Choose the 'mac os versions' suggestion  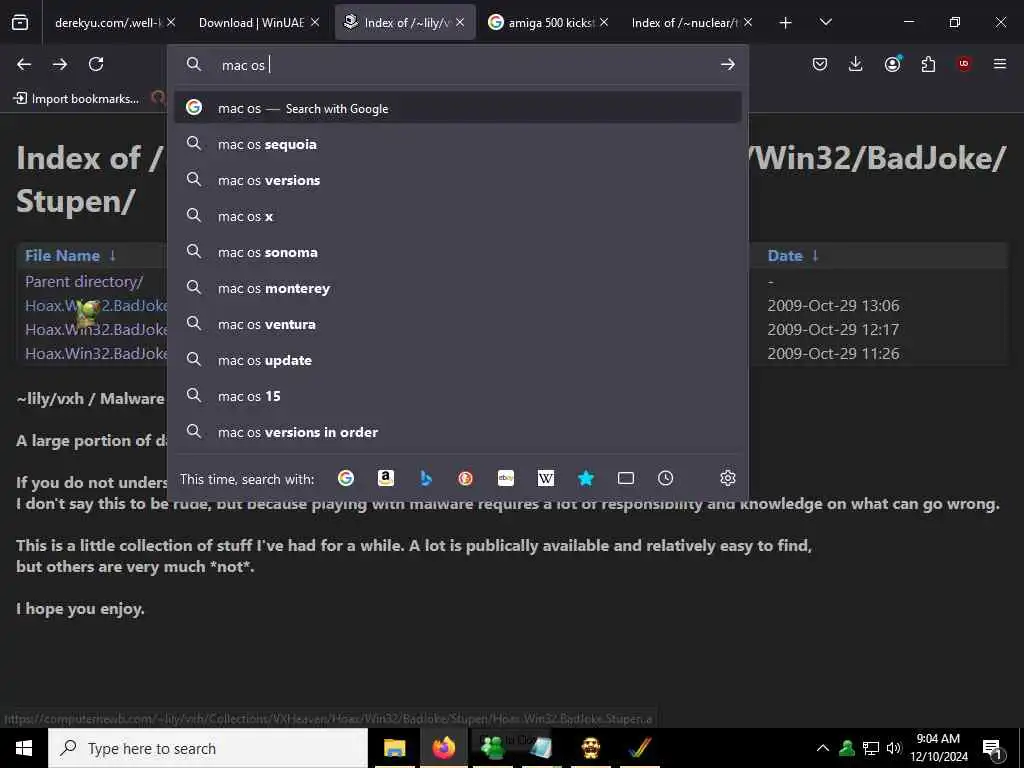click(x=458, y=180)
